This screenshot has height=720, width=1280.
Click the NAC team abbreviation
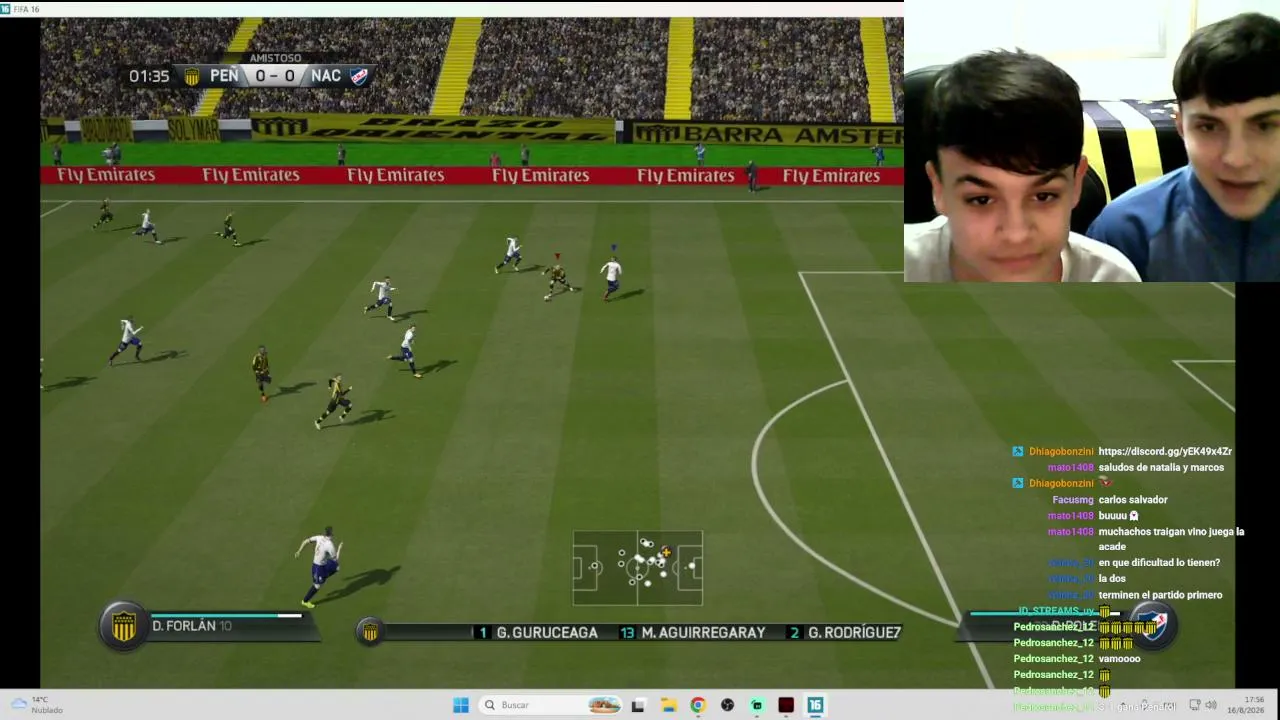tap(326, 76)
